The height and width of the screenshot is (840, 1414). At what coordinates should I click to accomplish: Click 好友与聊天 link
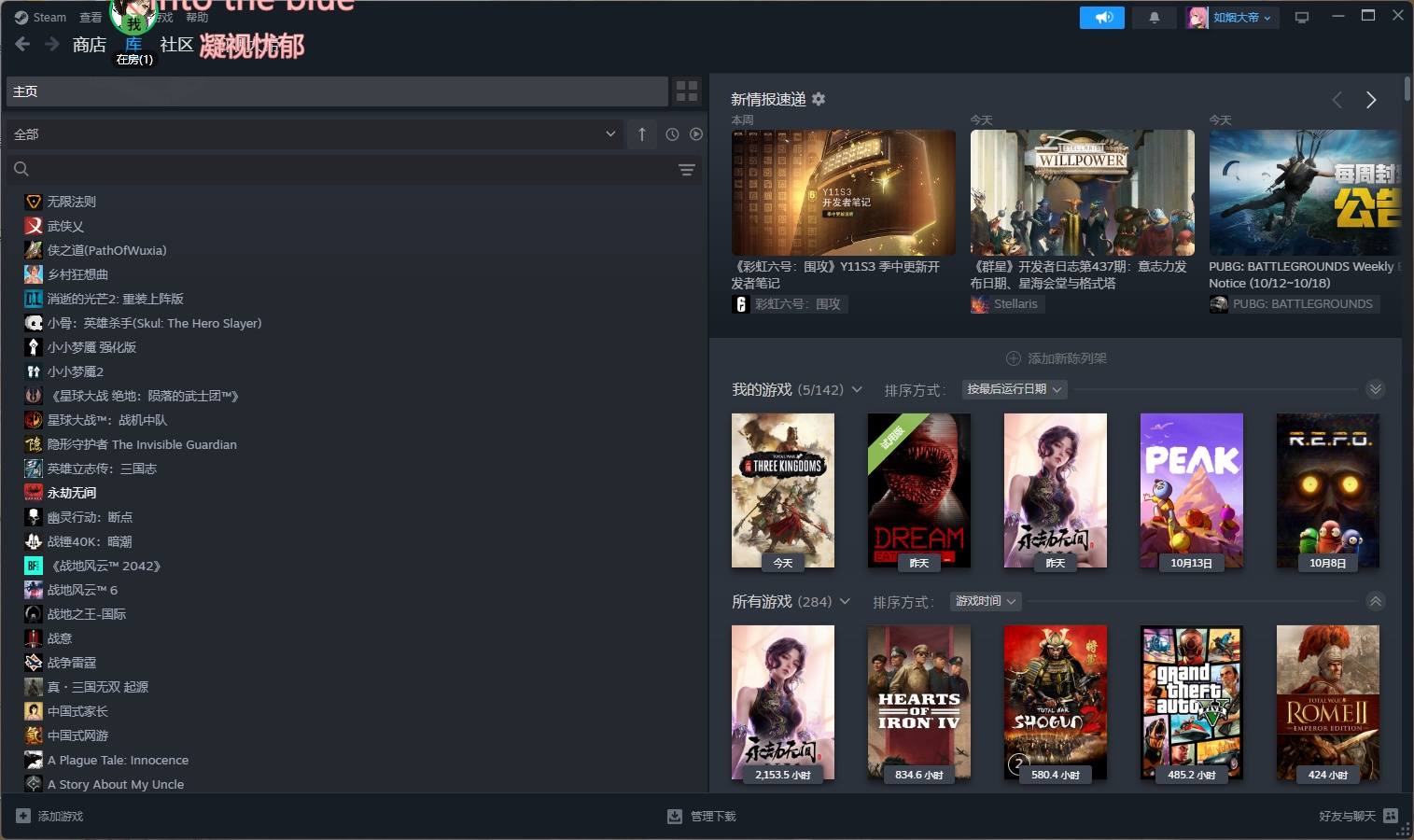[1347, 816]
